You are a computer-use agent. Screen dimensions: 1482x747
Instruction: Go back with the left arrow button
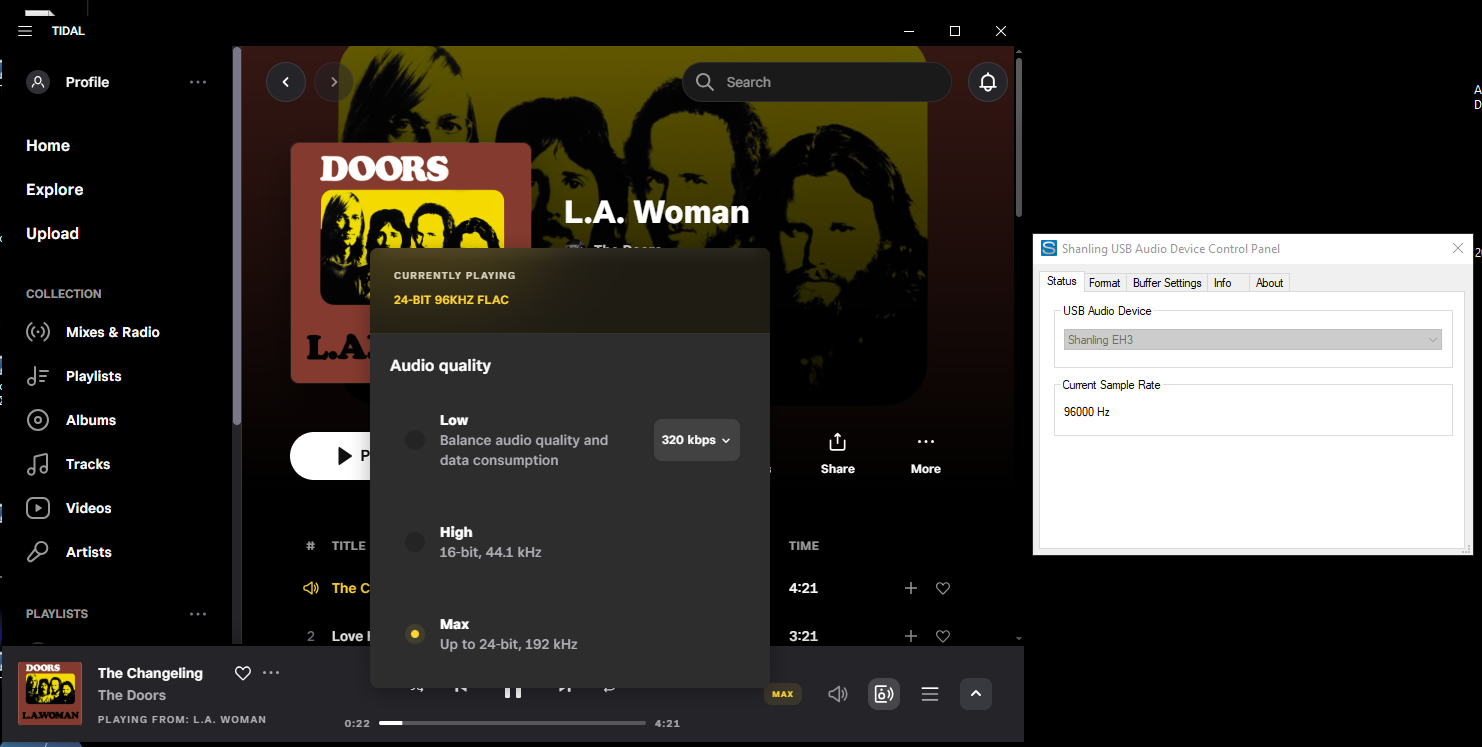tap(286, 82)
